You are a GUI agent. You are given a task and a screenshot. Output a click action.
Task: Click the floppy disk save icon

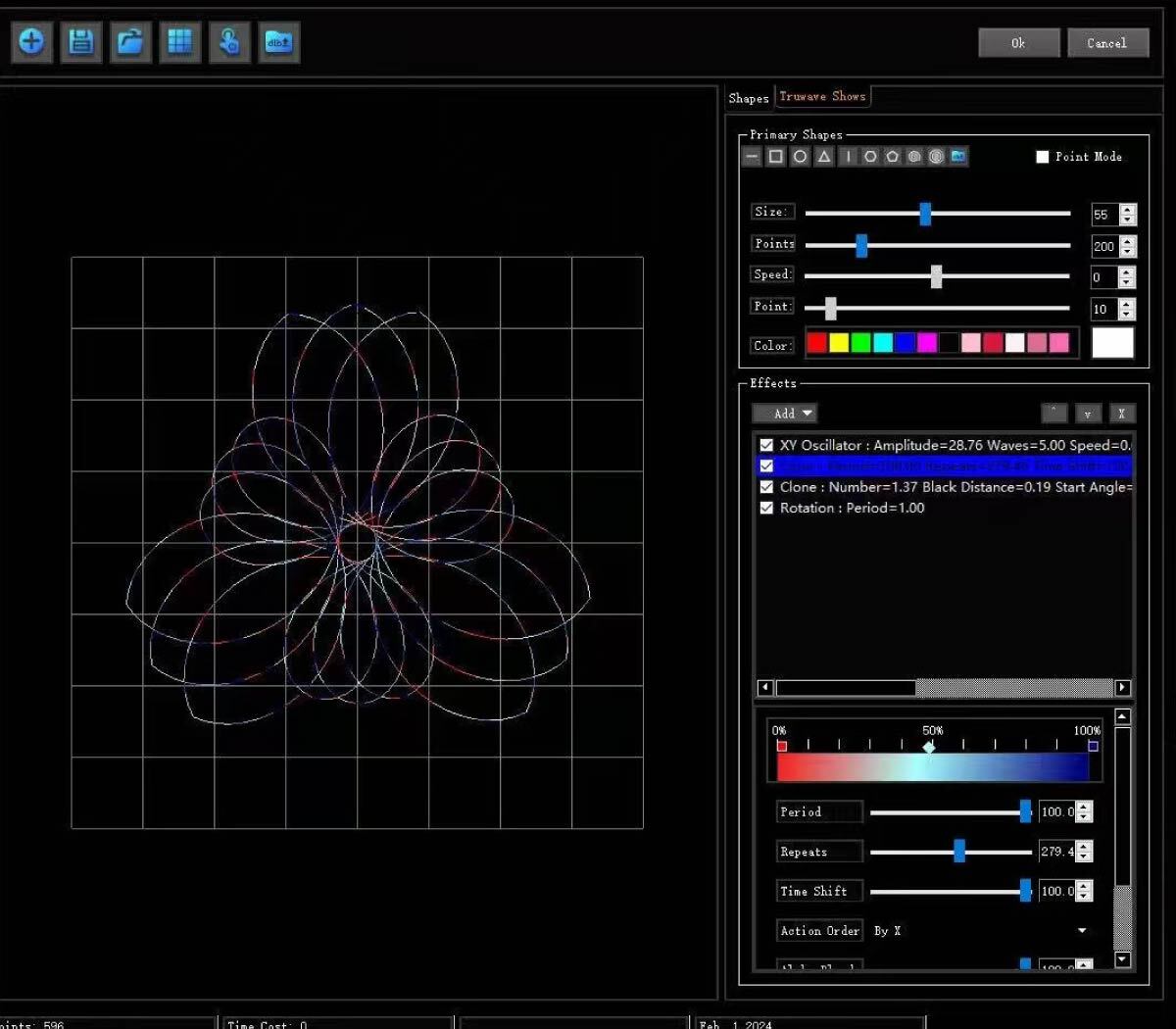(81, 42)
